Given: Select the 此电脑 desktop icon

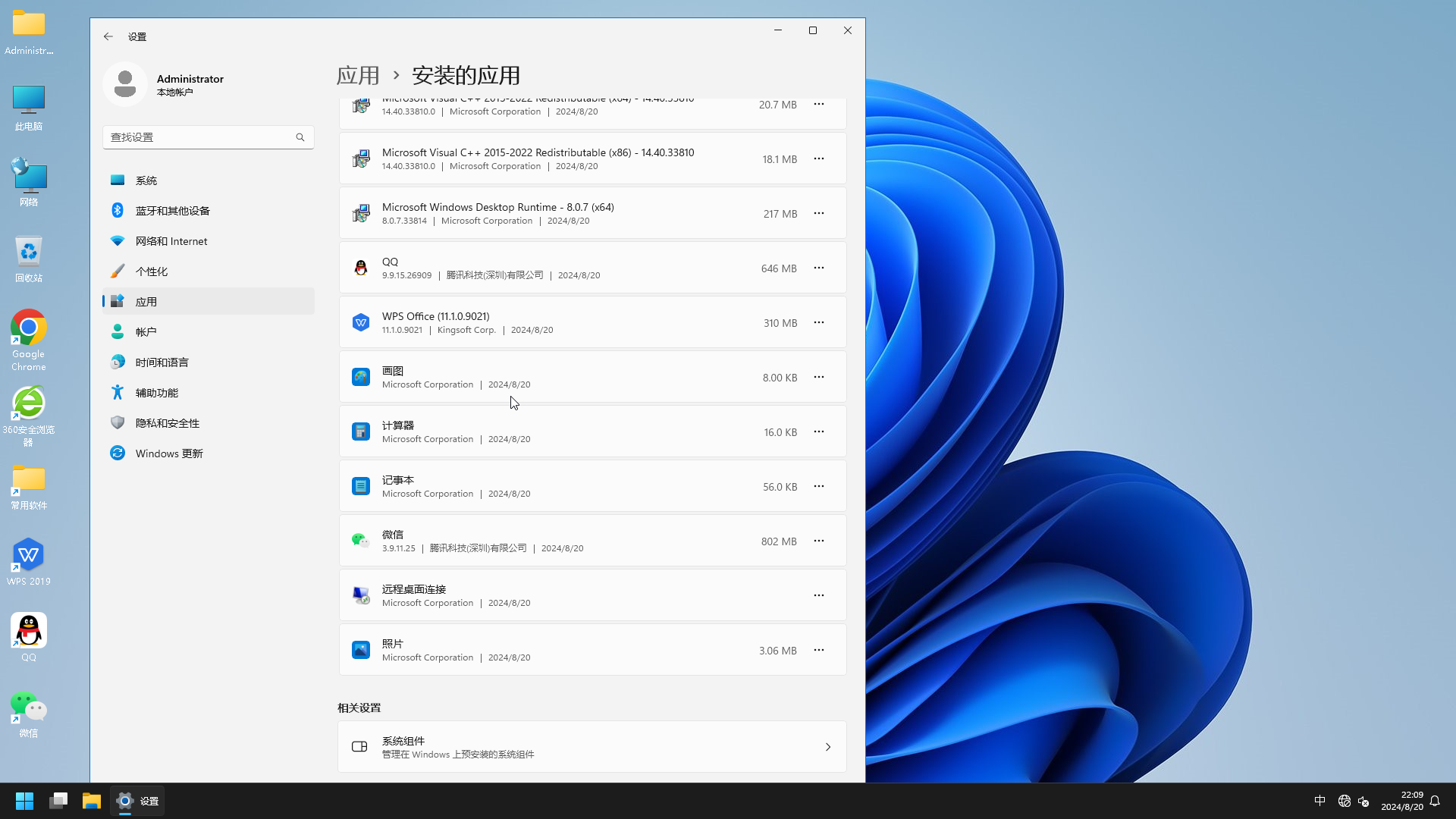Looking at the screenshot, I should coord(29,107).
